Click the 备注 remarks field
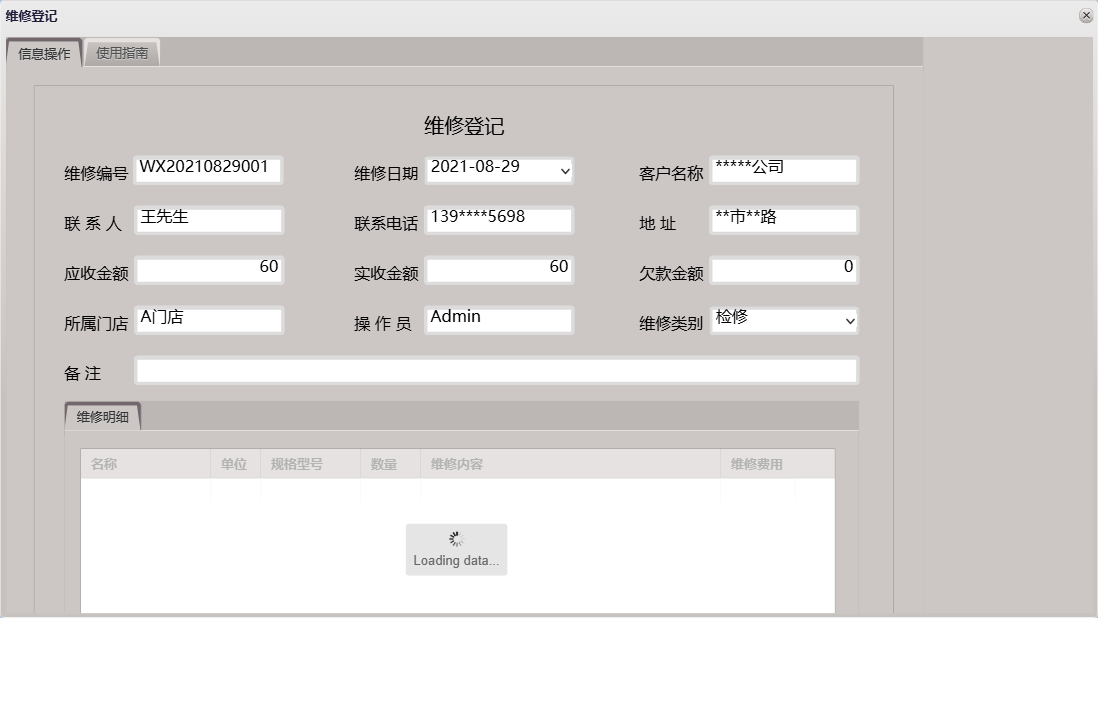1098x712 pixels. (497, 370)
